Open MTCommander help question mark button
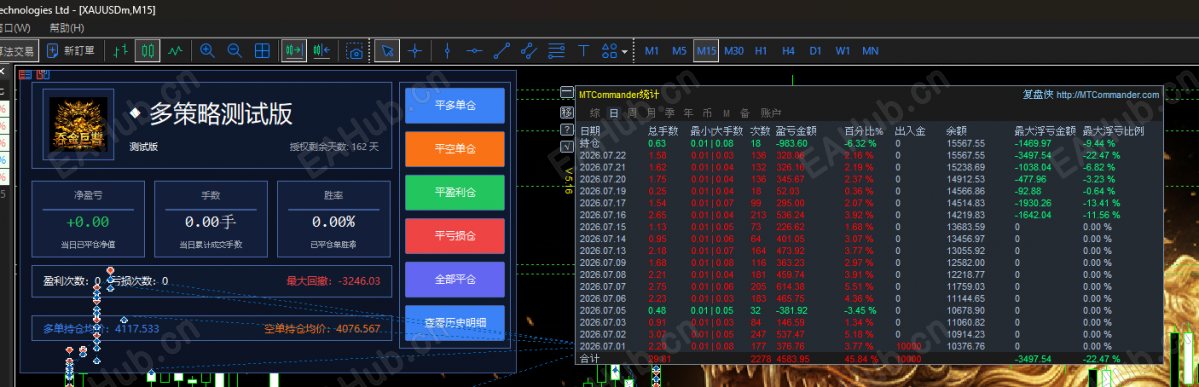This screenshot has height=387, width=1199. click(567, 129)
